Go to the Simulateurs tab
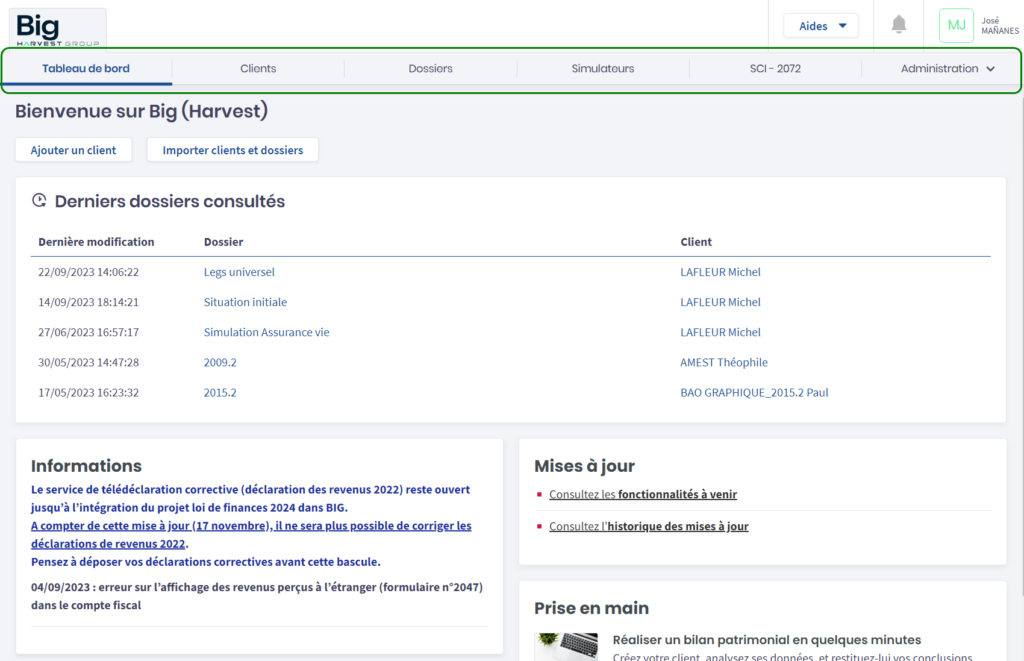Screen dimensions: 1024x661 point(602,69)
